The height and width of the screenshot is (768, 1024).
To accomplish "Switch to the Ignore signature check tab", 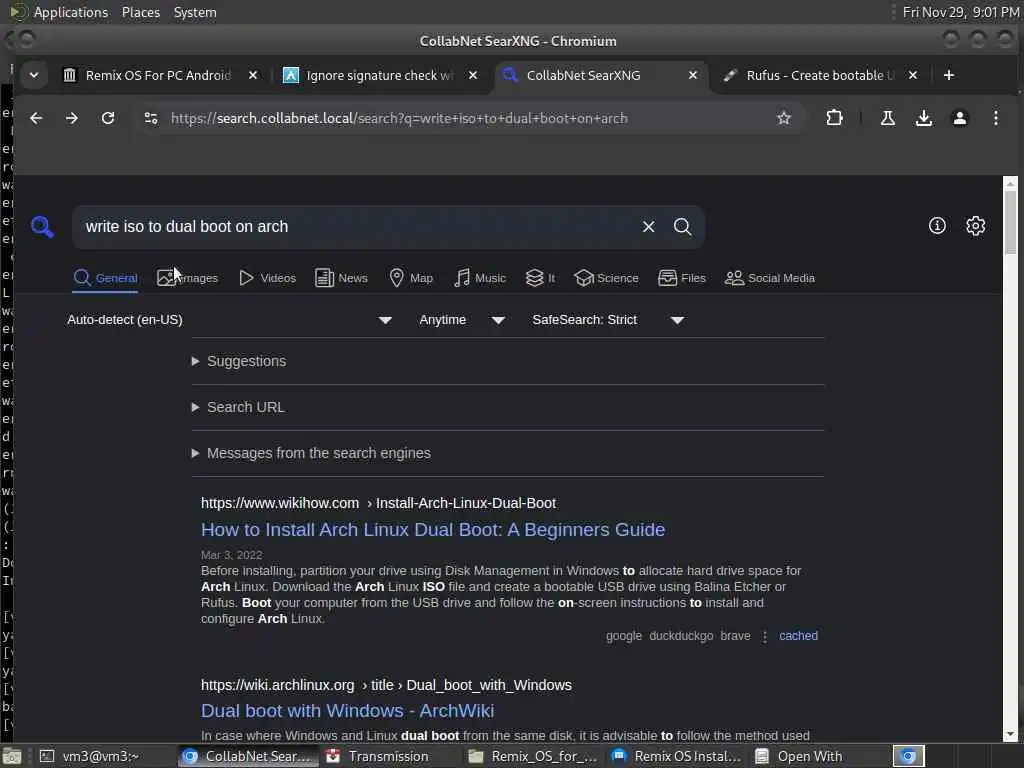I will [379, 75].
